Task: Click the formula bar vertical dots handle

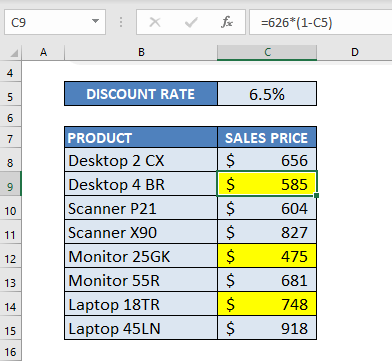Action: click(121, 22)
